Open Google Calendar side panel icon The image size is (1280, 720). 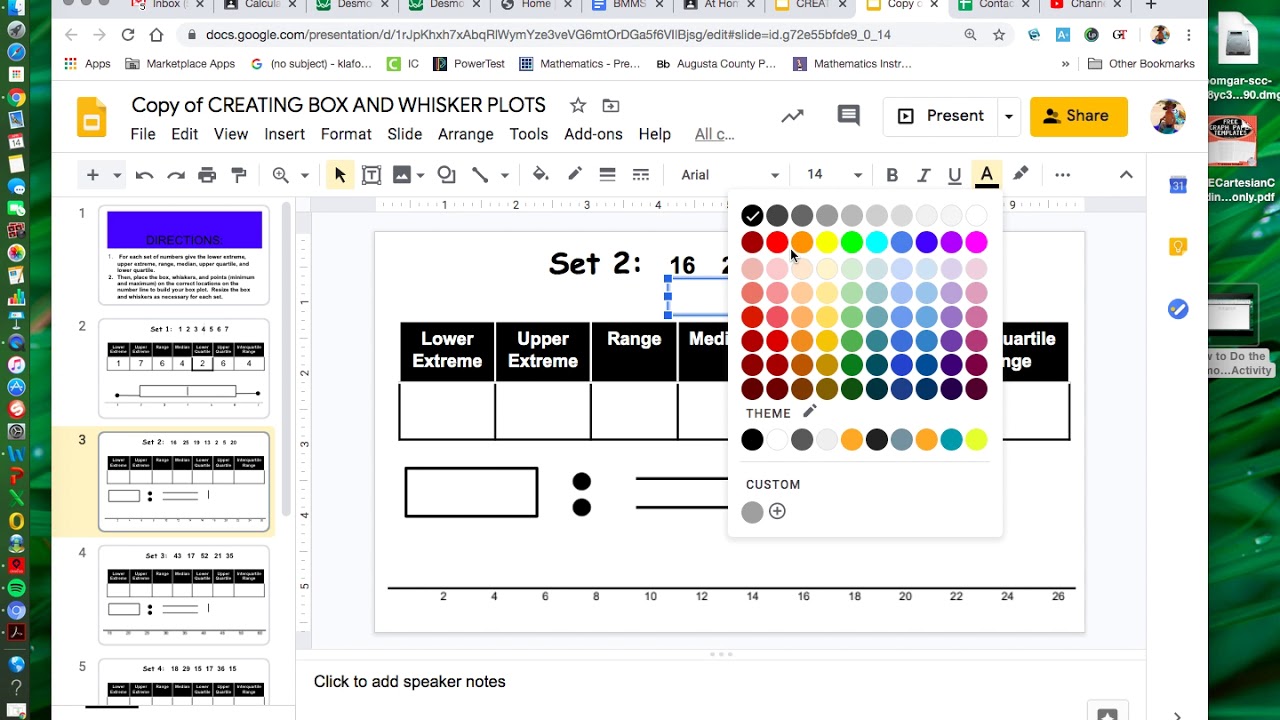(1178, 185)
